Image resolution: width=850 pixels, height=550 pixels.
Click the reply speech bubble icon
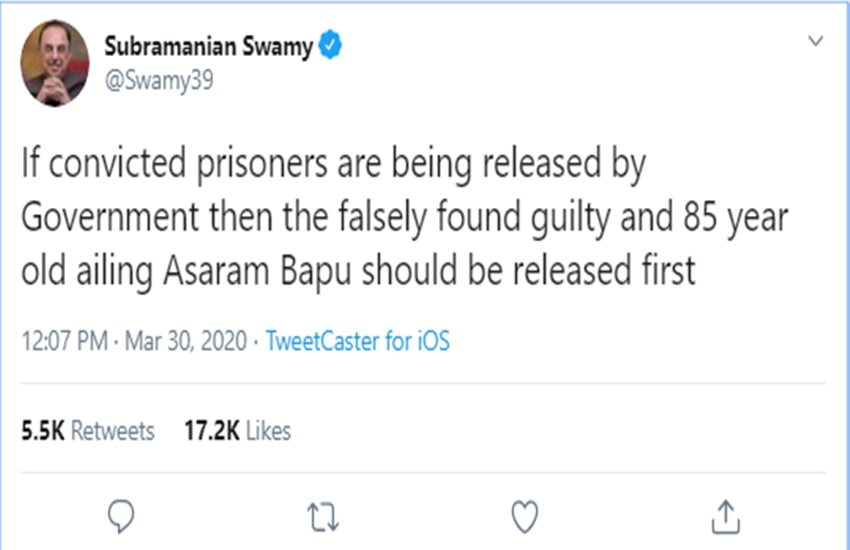click(x=120, y=515)
